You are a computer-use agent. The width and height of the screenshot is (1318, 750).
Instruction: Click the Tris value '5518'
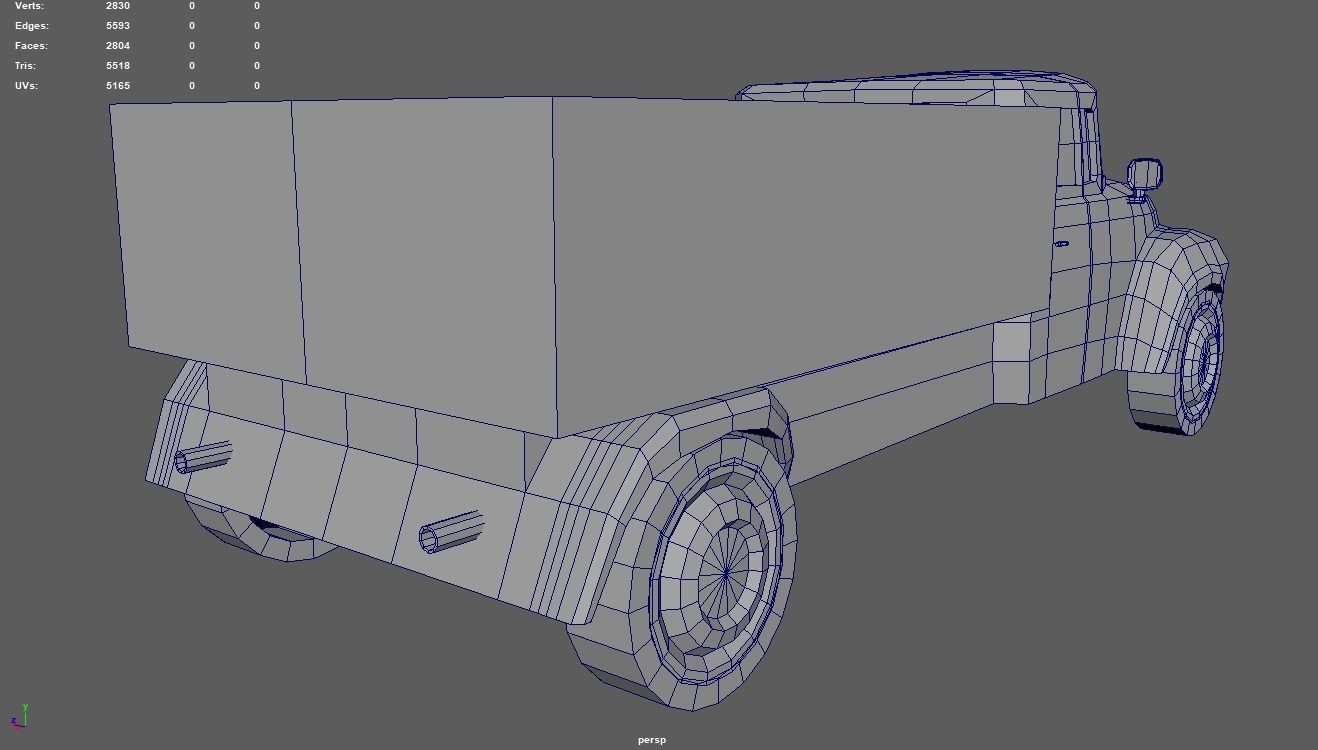coord(118,66)
